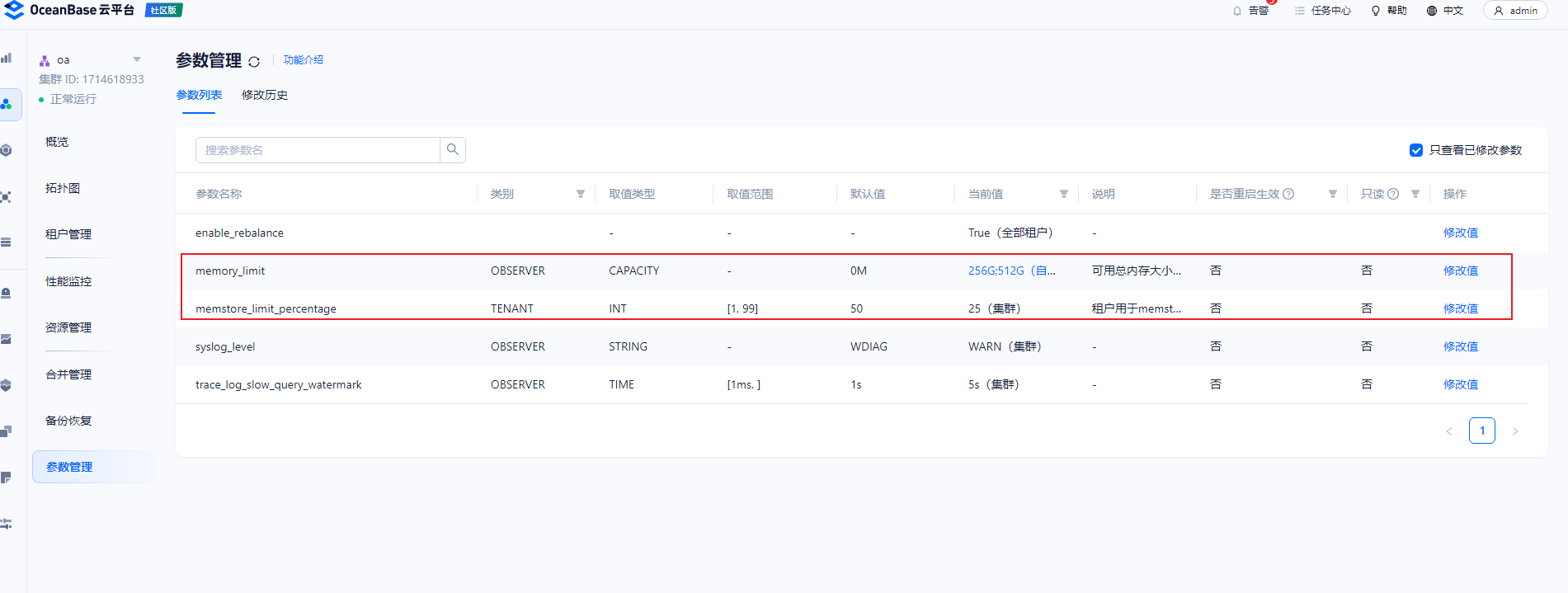Go to previous page arrow
The height and width of the screenshot is (593, 1568).
[x=1449, y=431]
